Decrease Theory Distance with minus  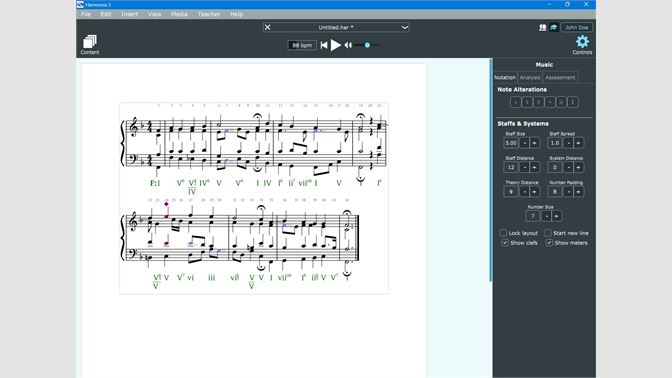(525, 192)
